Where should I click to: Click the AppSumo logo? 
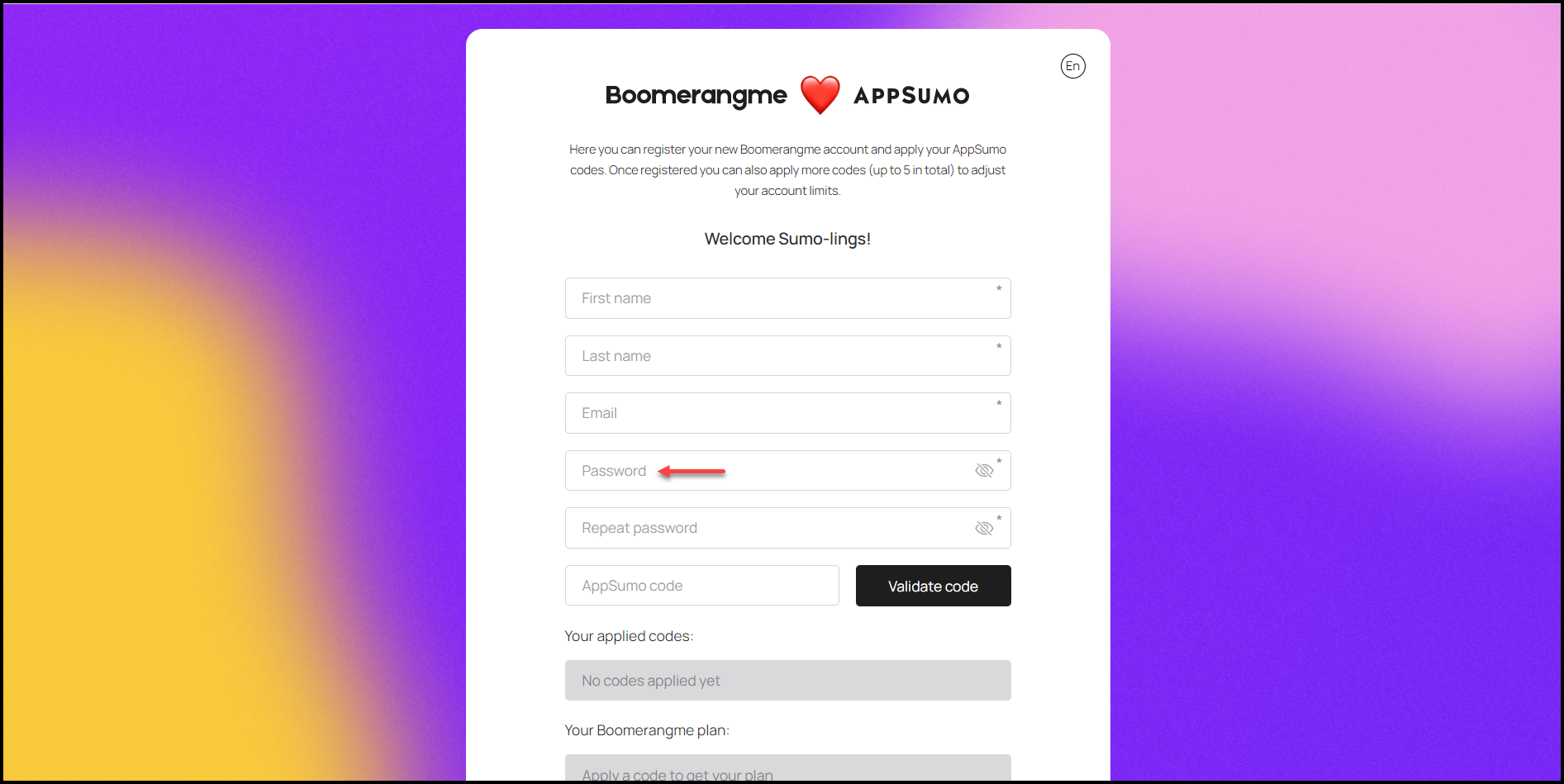coord(911,96)
